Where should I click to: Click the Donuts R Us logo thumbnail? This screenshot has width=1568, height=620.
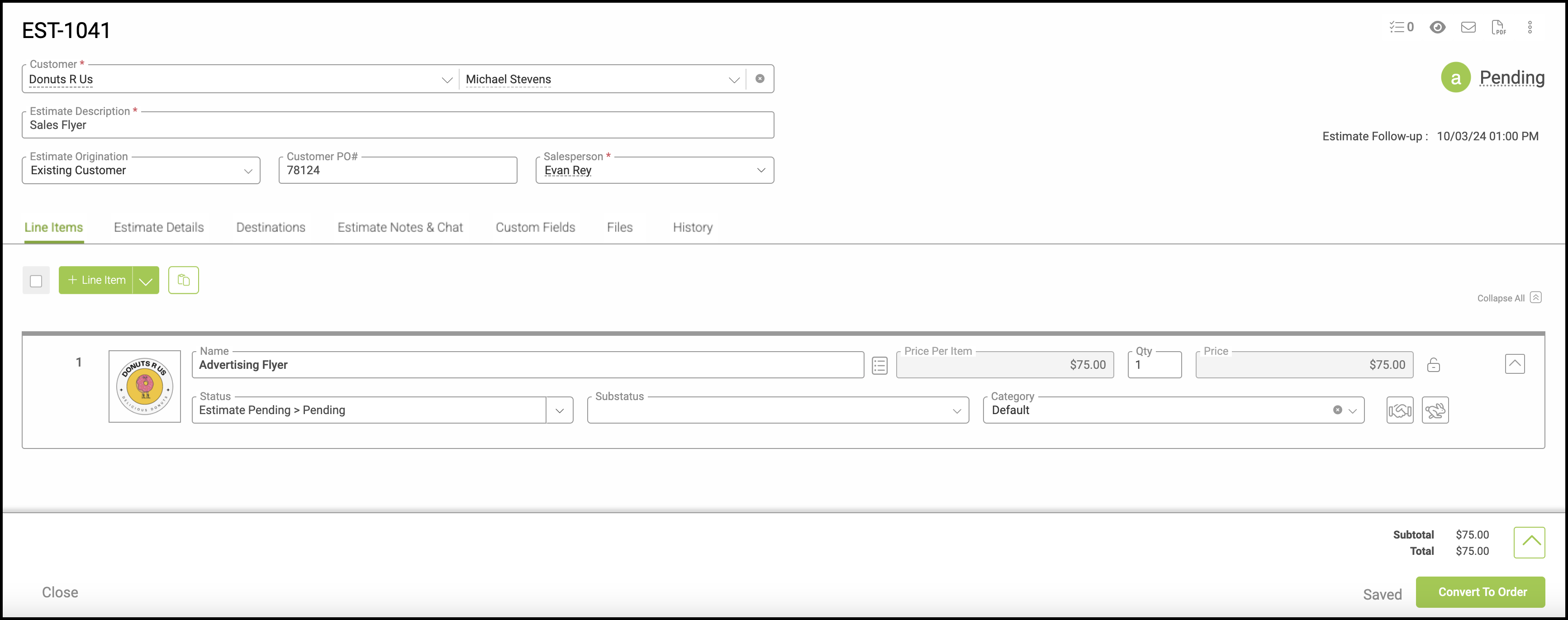tap(145, 386)
